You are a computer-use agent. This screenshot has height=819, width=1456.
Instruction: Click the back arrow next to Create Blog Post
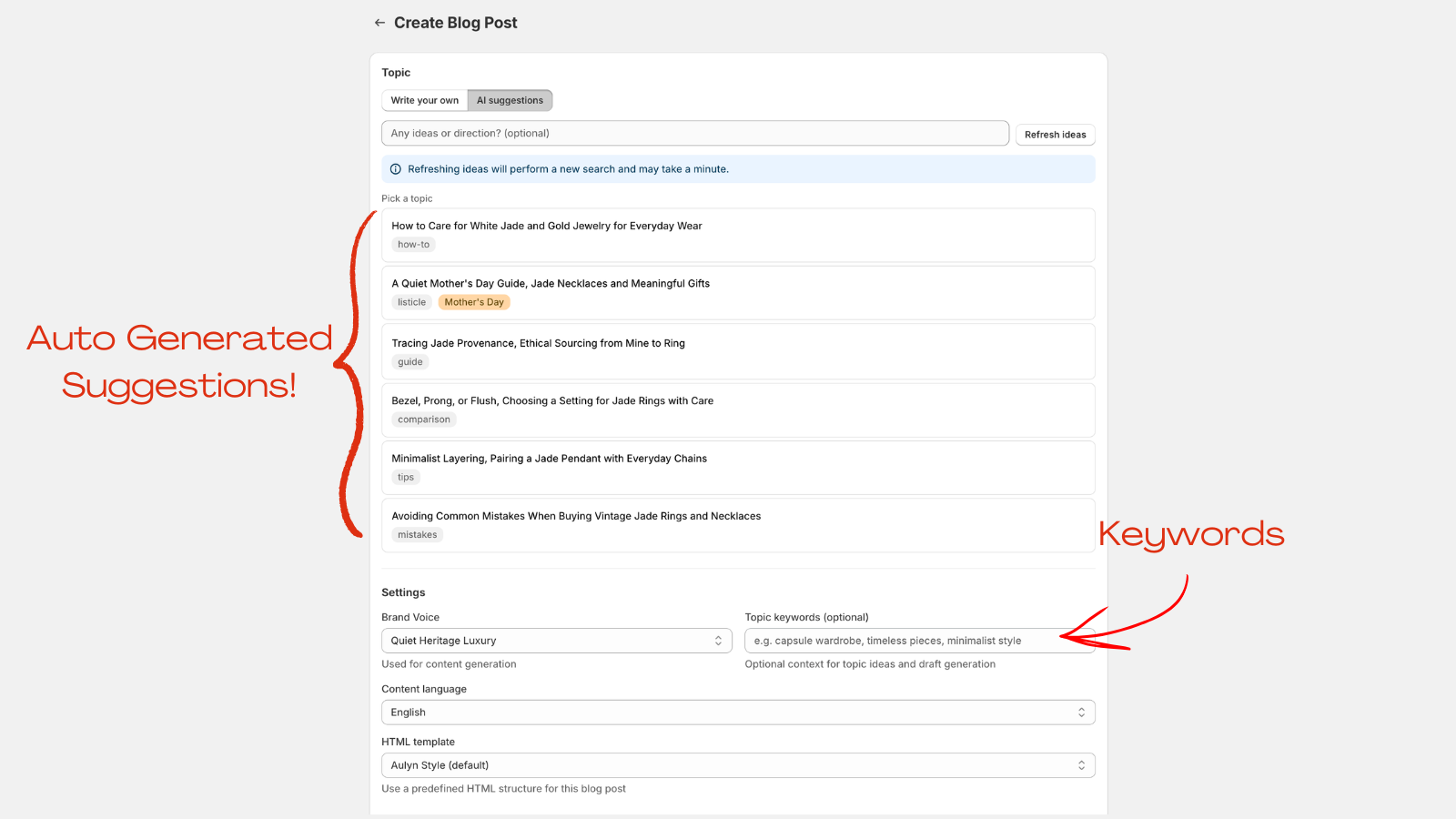pos(379,22)
